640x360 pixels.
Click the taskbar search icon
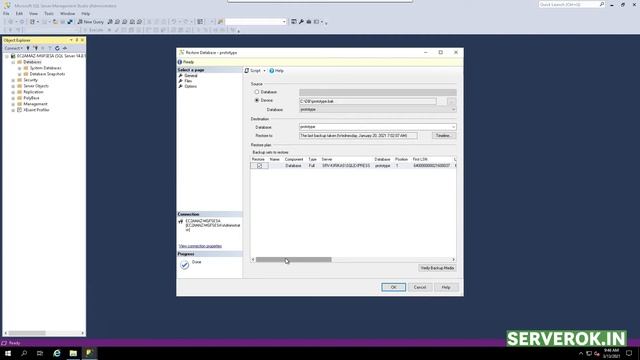pos(24,353)
